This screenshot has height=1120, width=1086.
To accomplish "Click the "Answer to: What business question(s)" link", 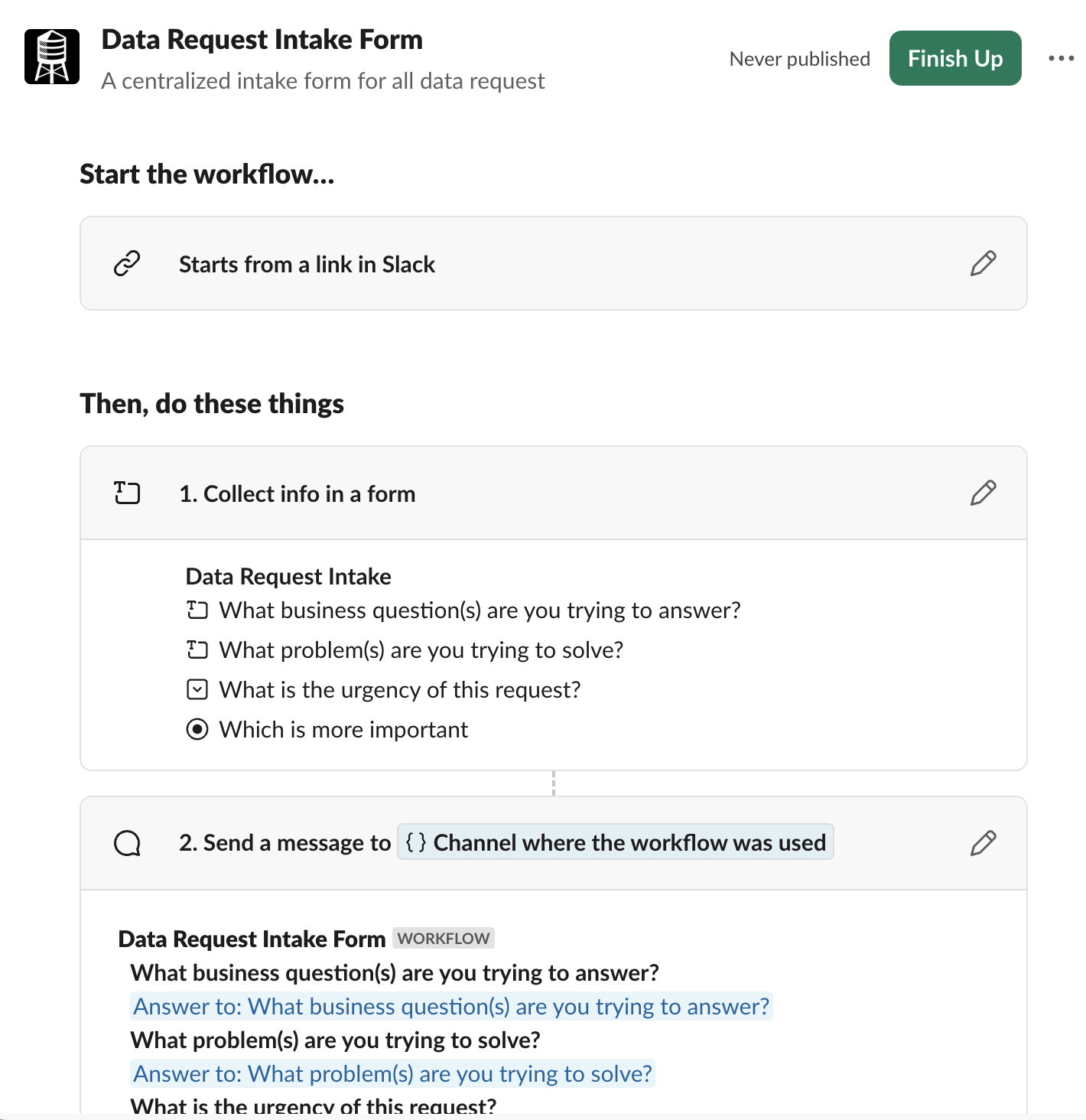I will coord(451,1006).
